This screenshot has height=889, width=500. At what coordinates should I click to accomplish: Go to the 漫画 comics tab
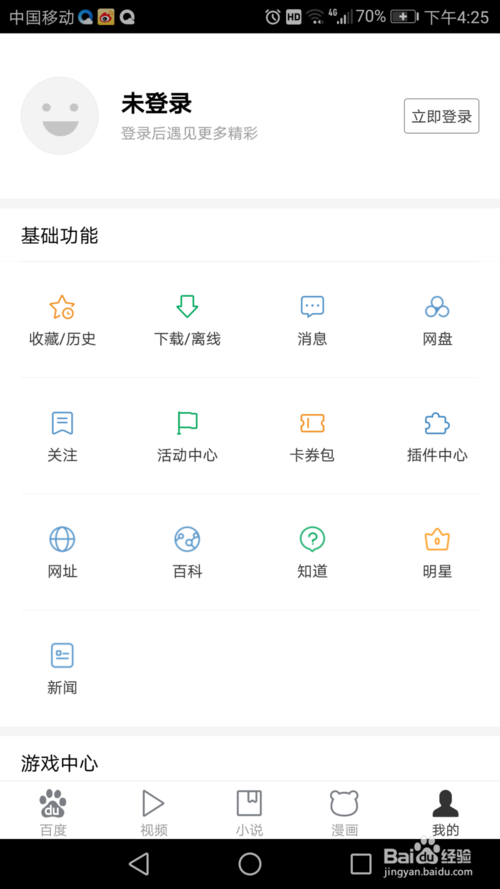pyautogui.click(x=345, y=812)
